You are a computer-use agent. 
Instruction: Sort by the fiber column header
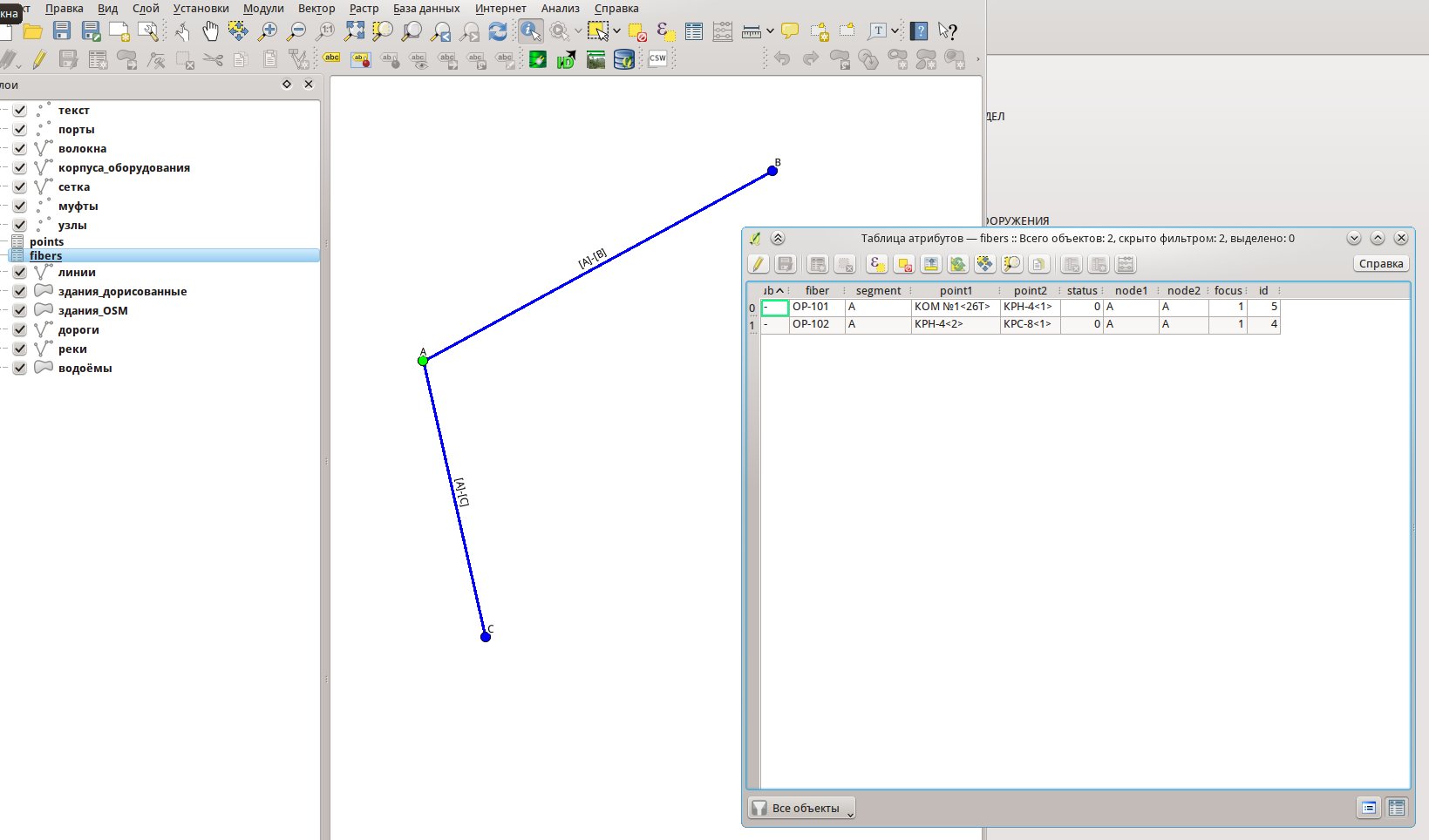coord(817,290)
